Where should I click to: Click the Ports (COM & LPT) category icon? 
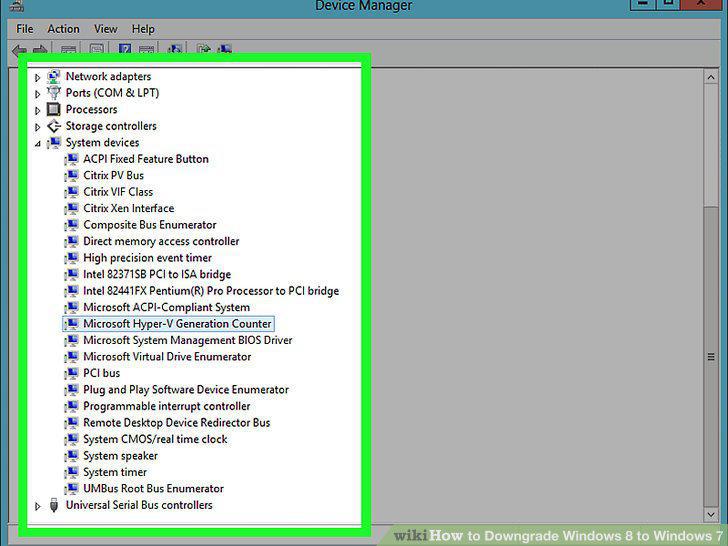click(x=54, y=93)
